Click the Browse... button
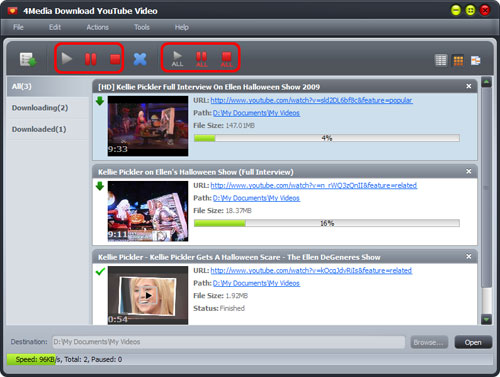The width and height of the screenshot is (500, 377). coord(429,342)
